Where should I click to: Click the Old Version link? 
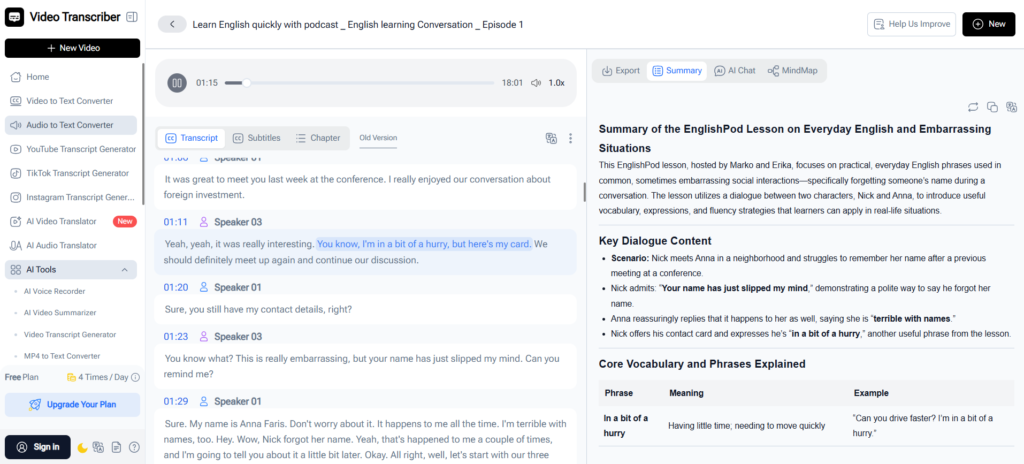(378, 138)
